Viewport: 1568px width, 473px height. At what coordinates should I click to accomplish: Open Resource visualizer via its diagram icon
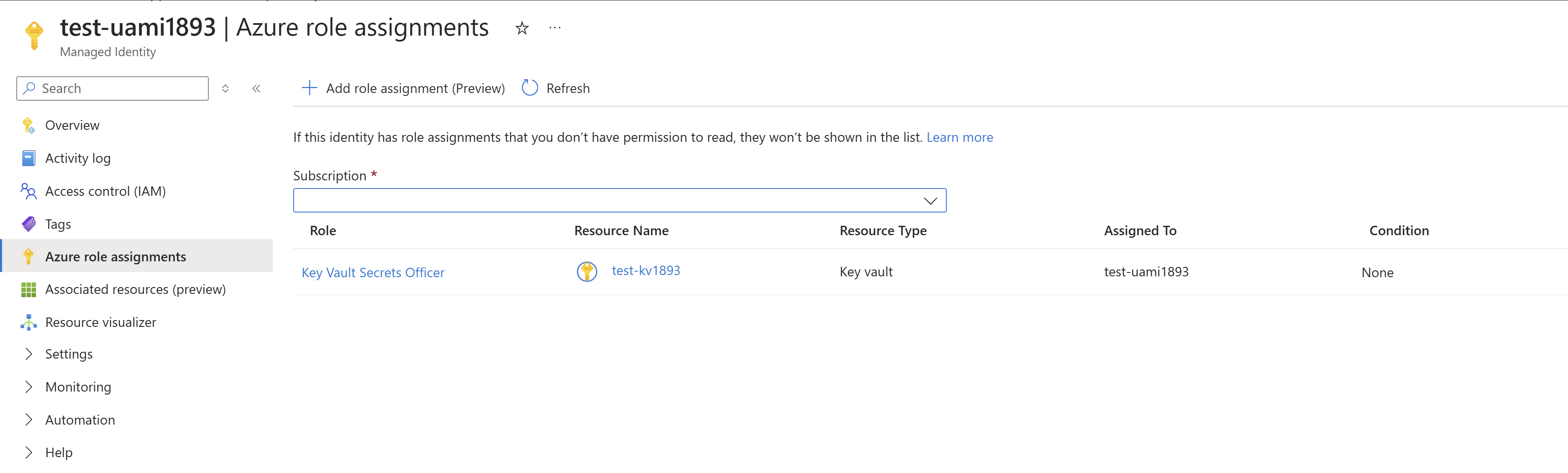[x=28, y=322]
